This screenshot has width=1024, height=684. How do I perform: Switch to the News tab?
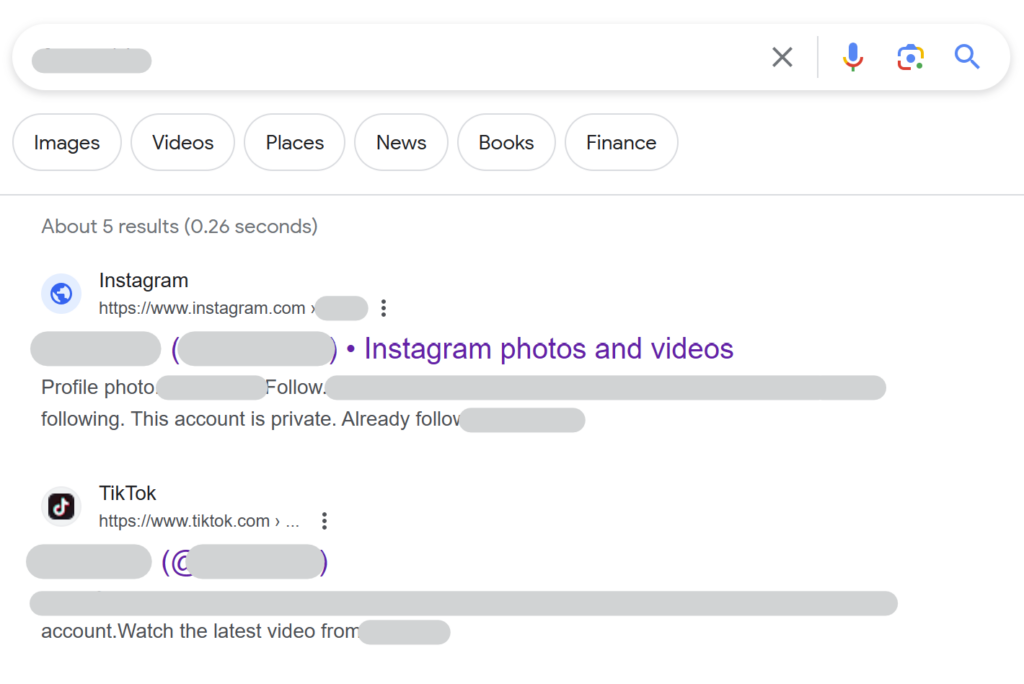coord(400,142)
